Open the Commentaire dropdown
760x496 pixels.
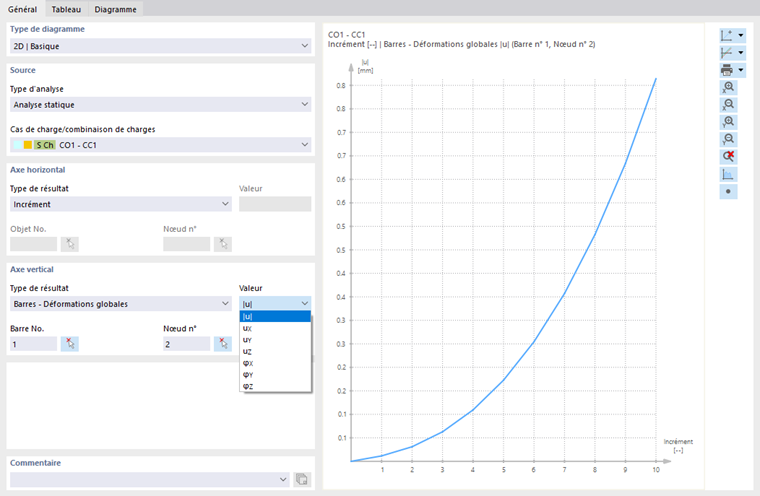pos(150,480)
